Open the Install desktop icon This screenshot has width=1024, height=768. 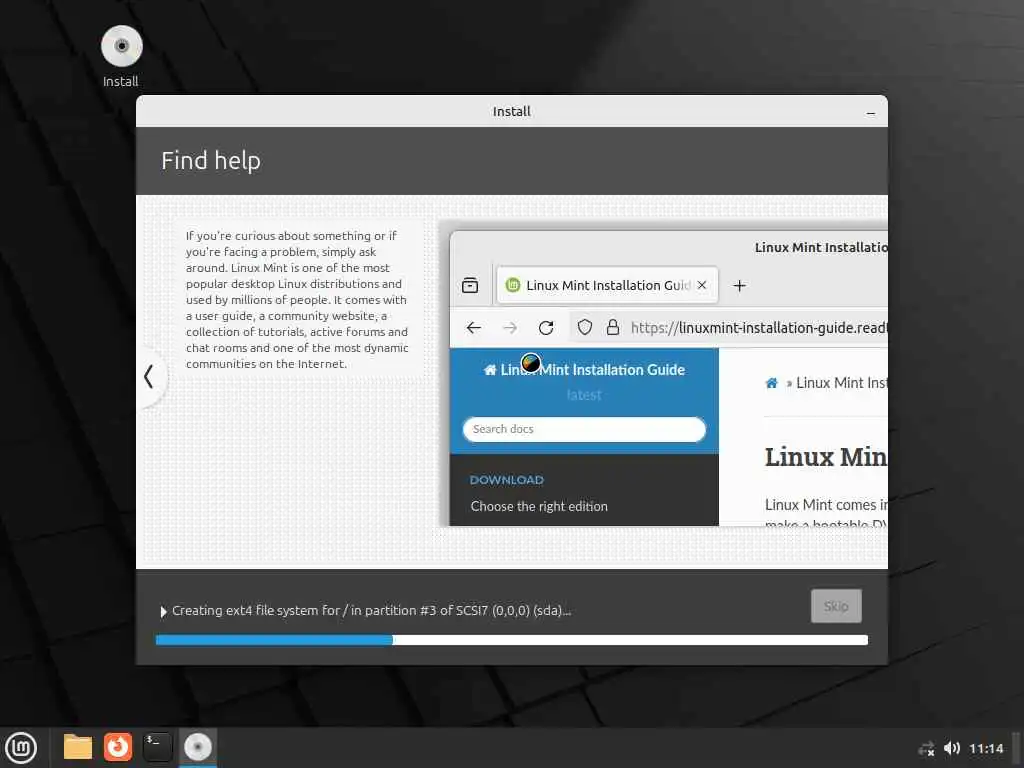point(121,56)
